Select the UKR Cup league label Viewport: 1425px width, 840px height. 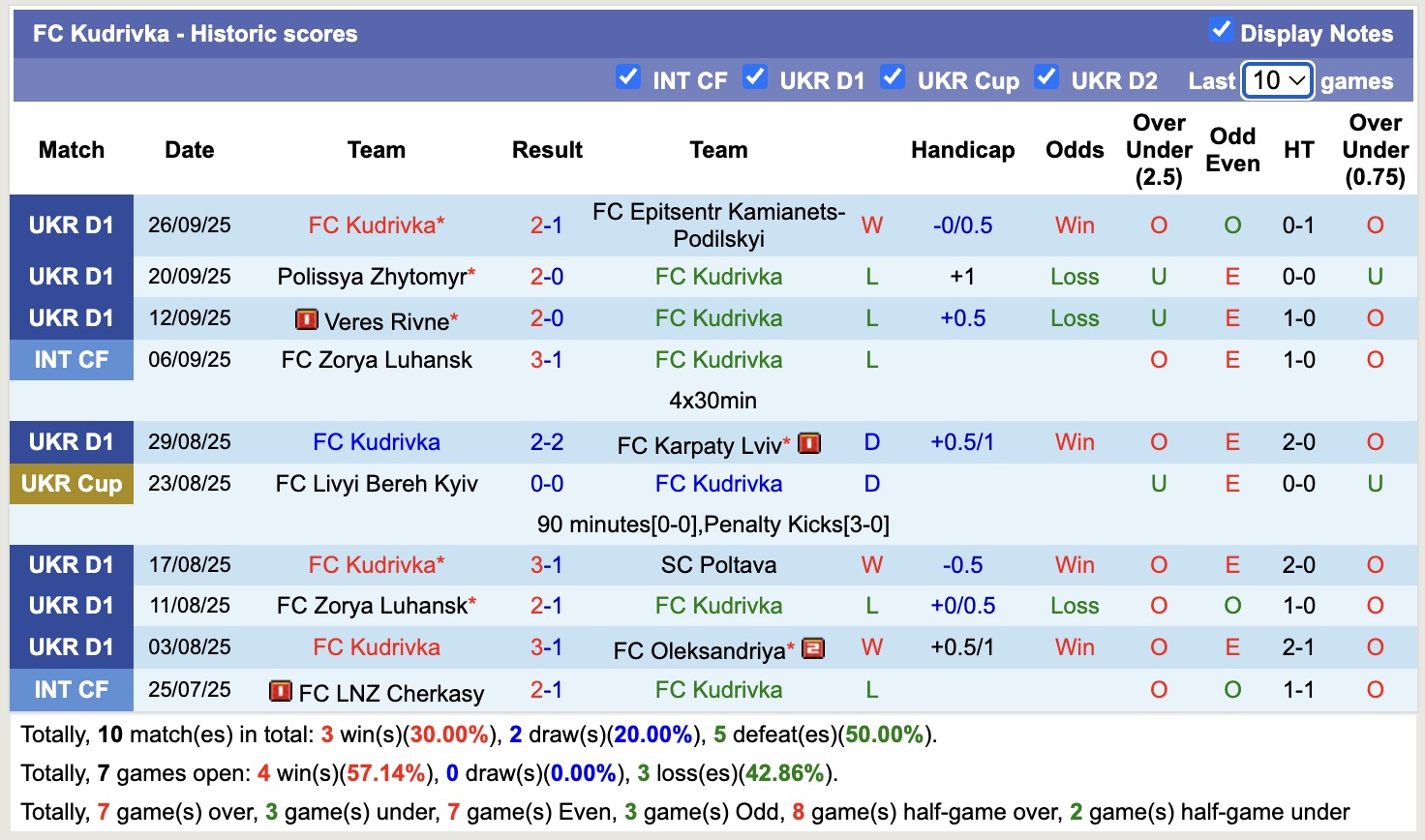click(x=72, y=484)
